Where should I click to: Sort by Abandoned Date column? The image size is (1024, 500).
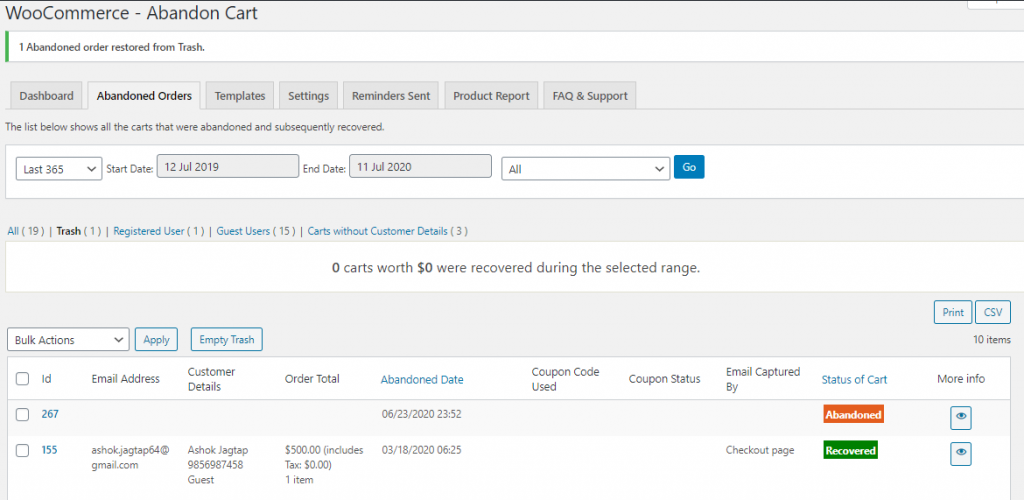(x=422, y=379)
